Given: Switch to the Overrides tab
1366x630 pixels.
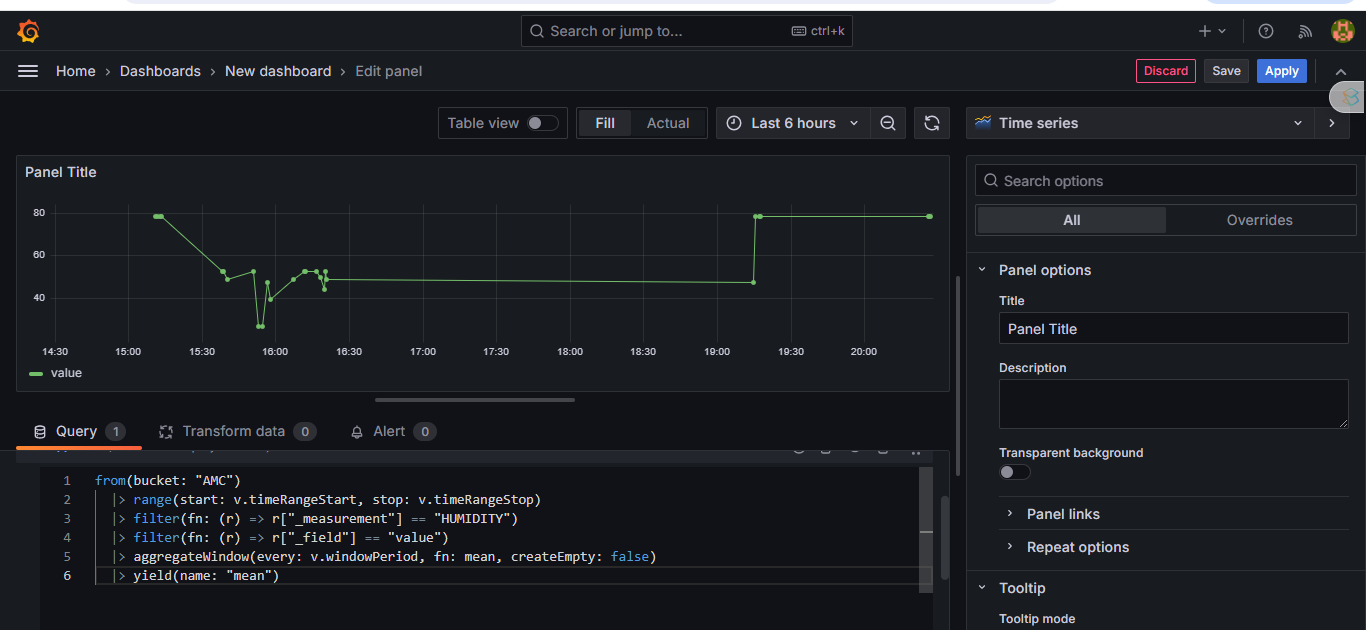Looking at the screenshot, I should click(1259, 220).
